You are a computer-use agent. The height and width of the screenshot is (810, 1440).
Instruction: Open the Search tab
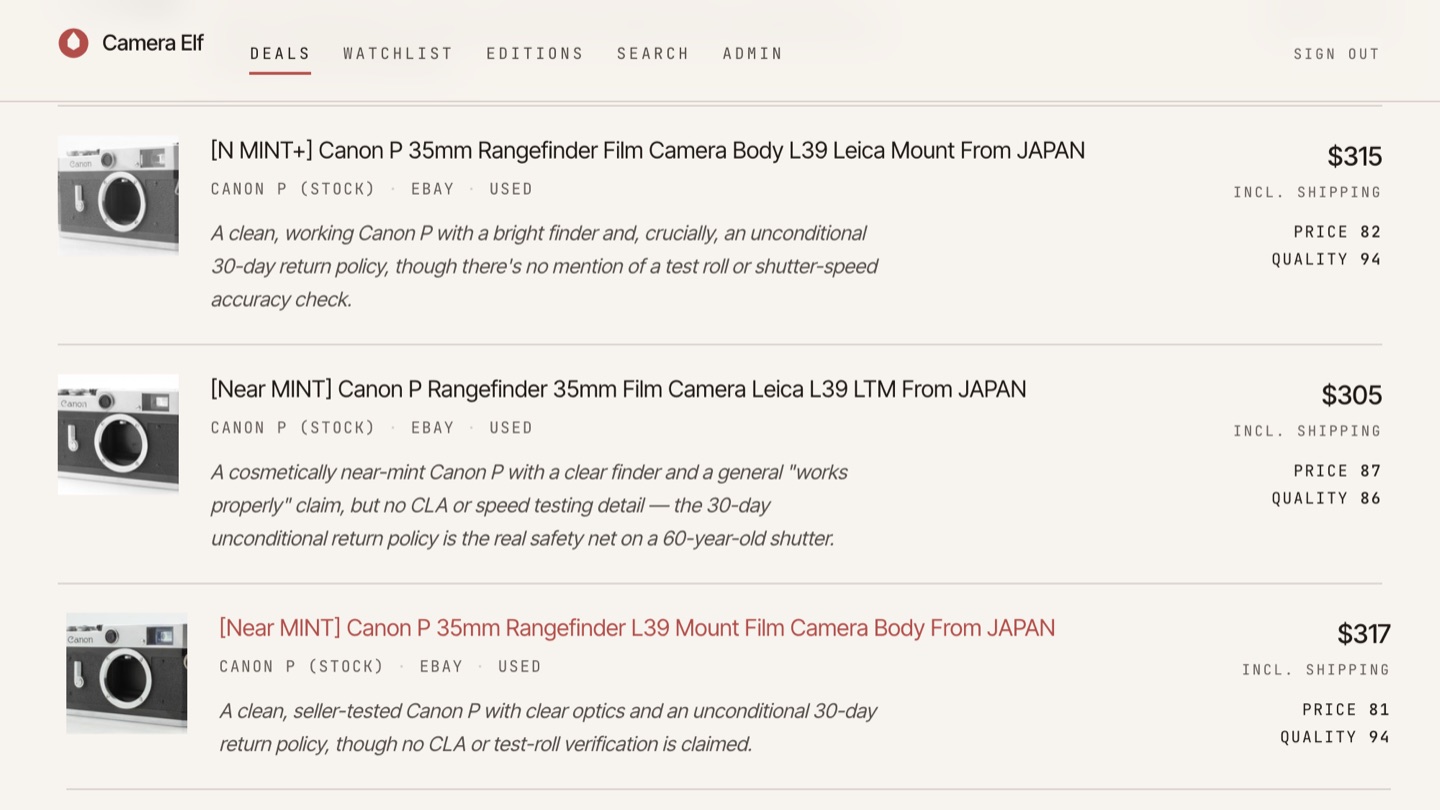coord(653,54)
